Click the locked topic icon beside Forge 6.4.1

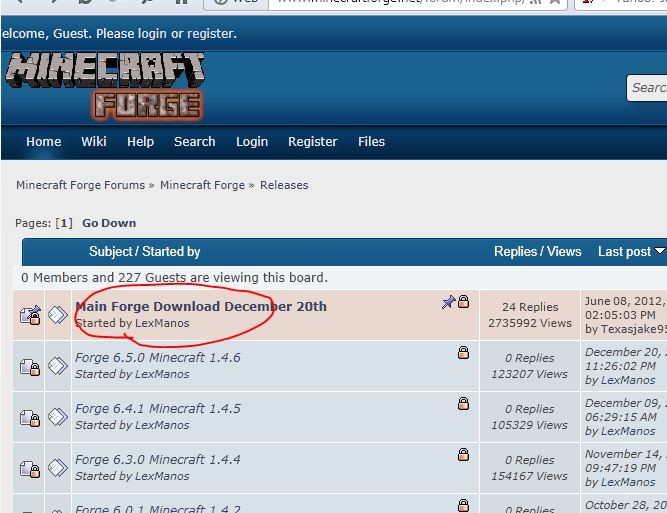(x=30, y=417)
